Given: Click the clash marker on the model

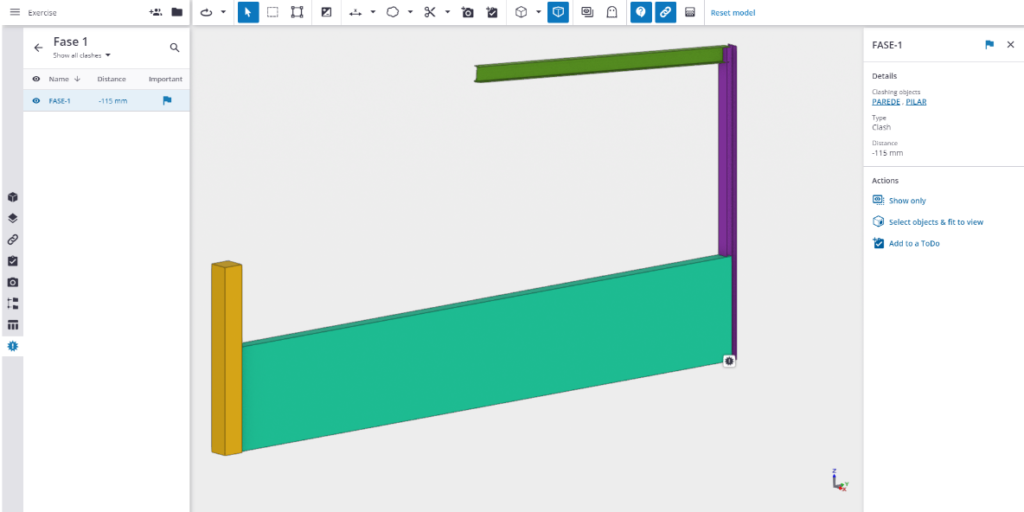Looking at the screenshot, I should (x=729, y=360).
